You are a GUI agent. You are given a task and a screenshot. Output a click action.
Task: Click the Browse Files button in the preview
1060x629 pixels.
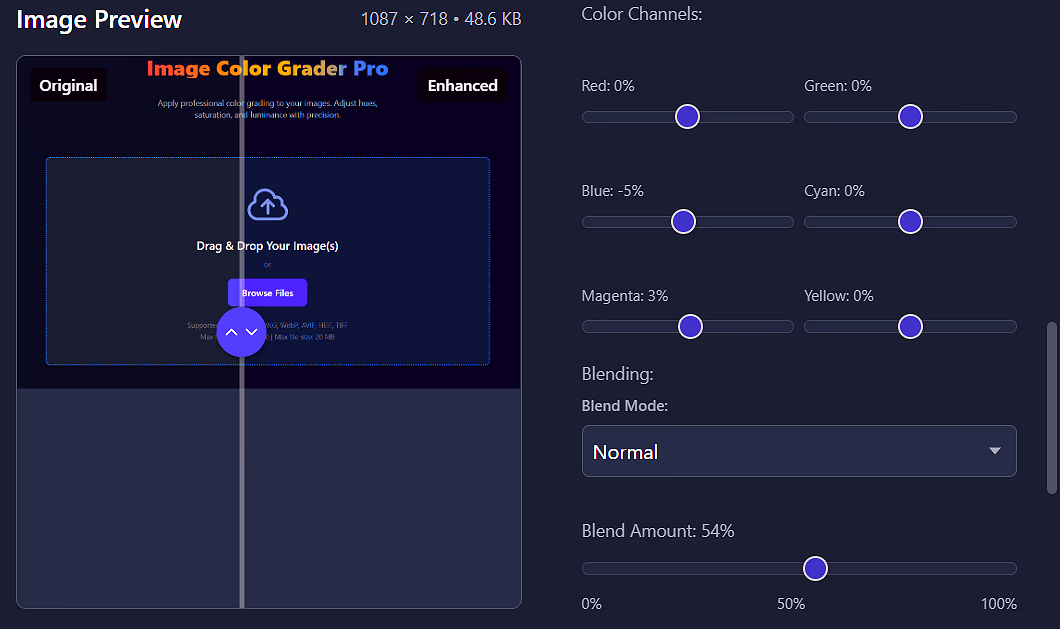[x=267, y=293]
